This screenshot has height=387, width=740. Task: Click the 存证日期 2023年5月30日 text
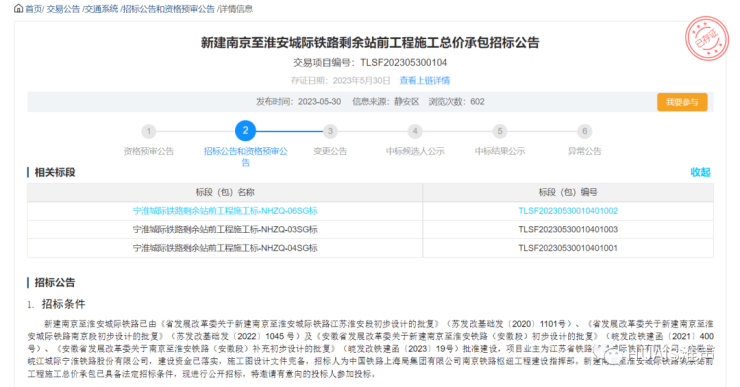pos(341,81)
